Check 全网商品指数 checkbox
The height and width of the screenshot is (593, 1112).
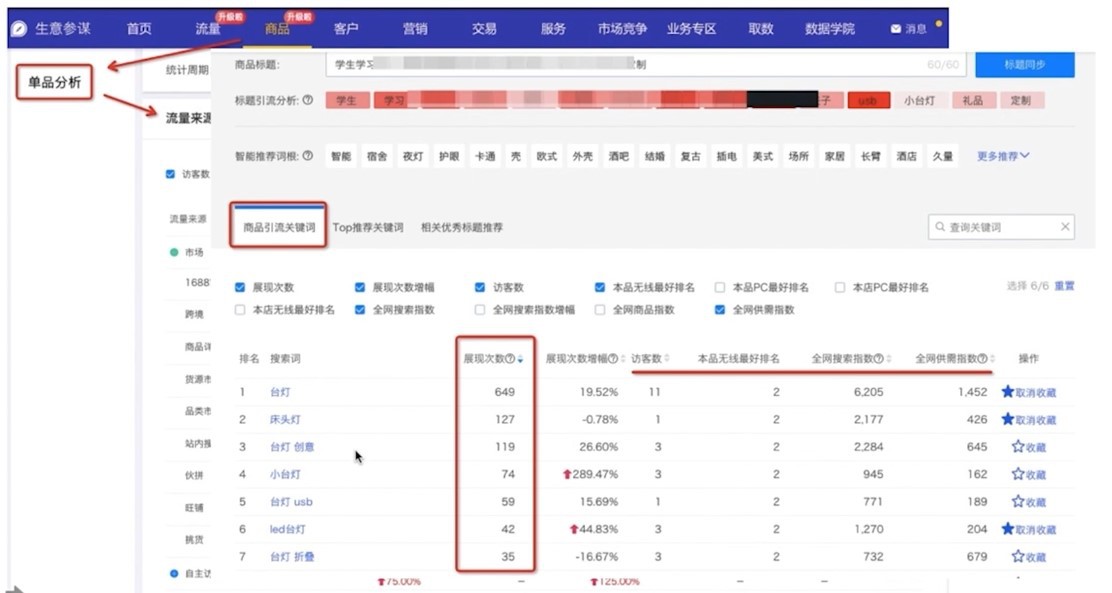point(600,310)
